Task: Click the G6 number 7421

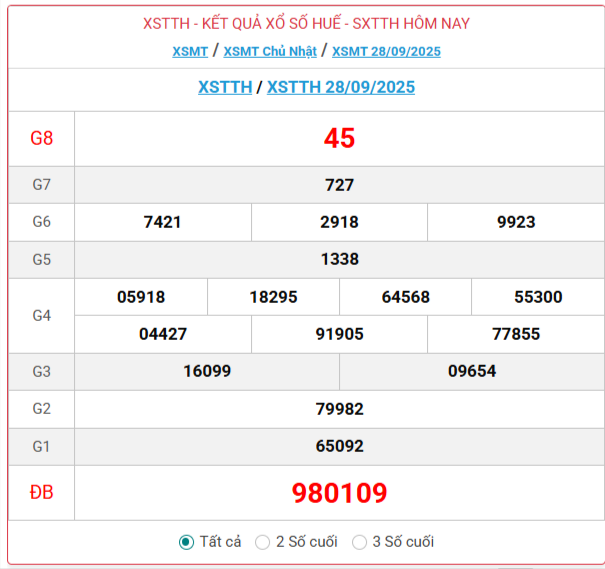Action: pos(163,222)
